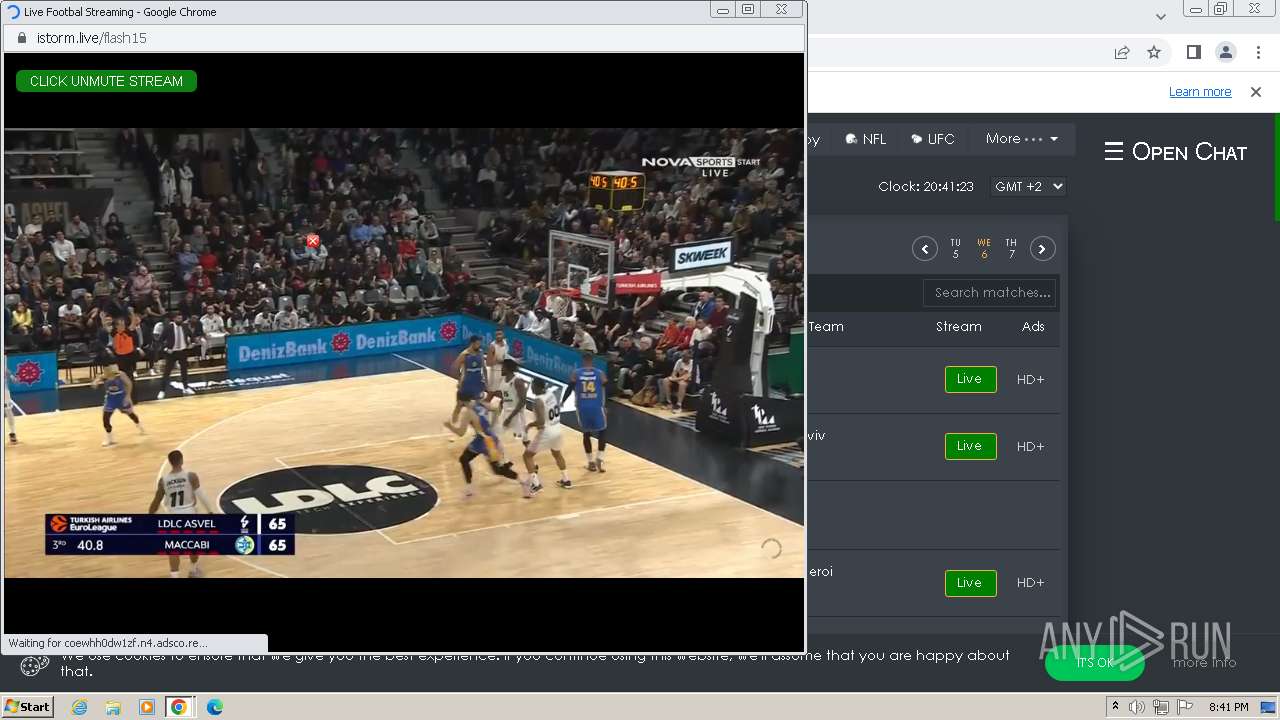The image size is (1280, 720).
Task: Open the Chrome three-dot menu
Action: [x=1258, y=52]
